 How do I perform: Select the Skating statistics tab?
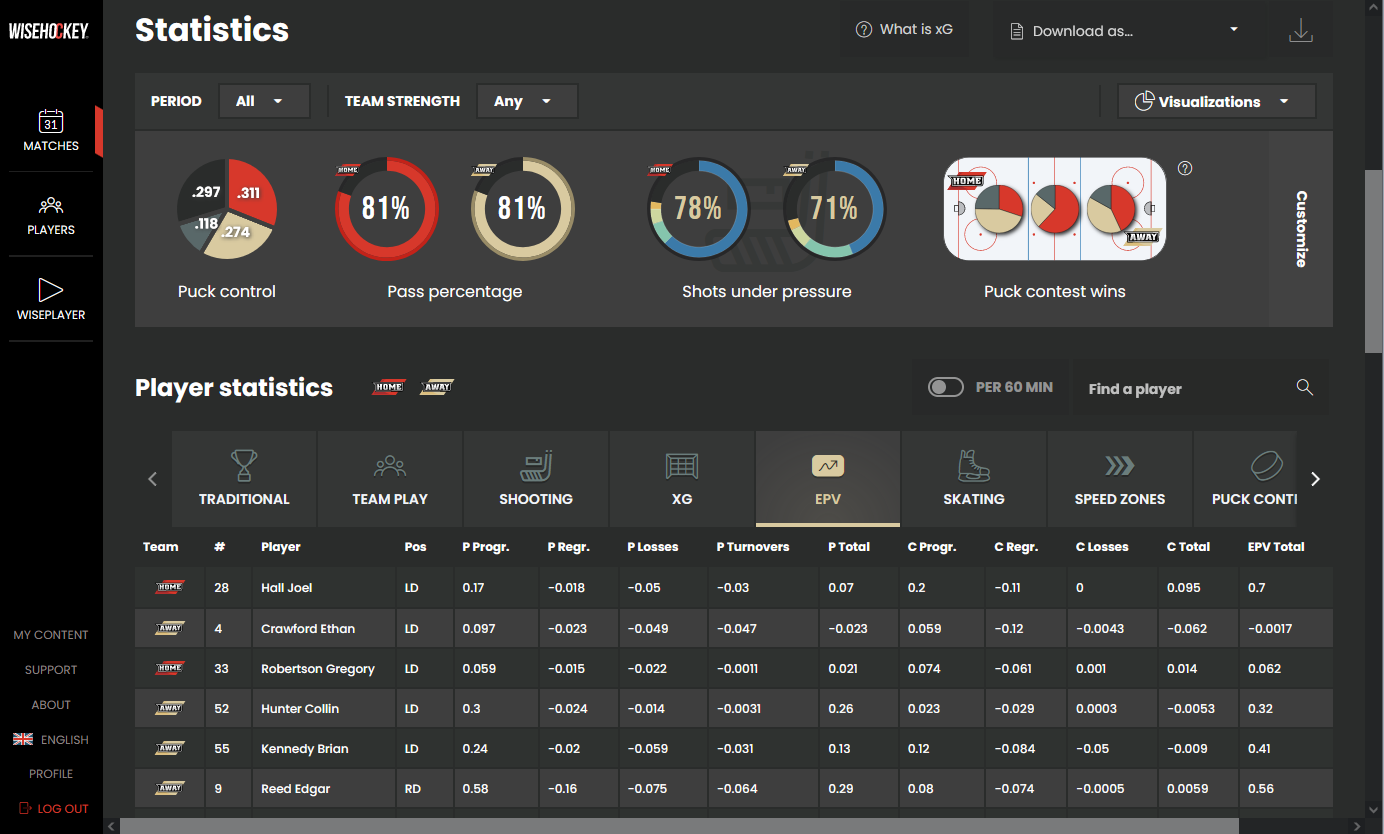[973, 478]
